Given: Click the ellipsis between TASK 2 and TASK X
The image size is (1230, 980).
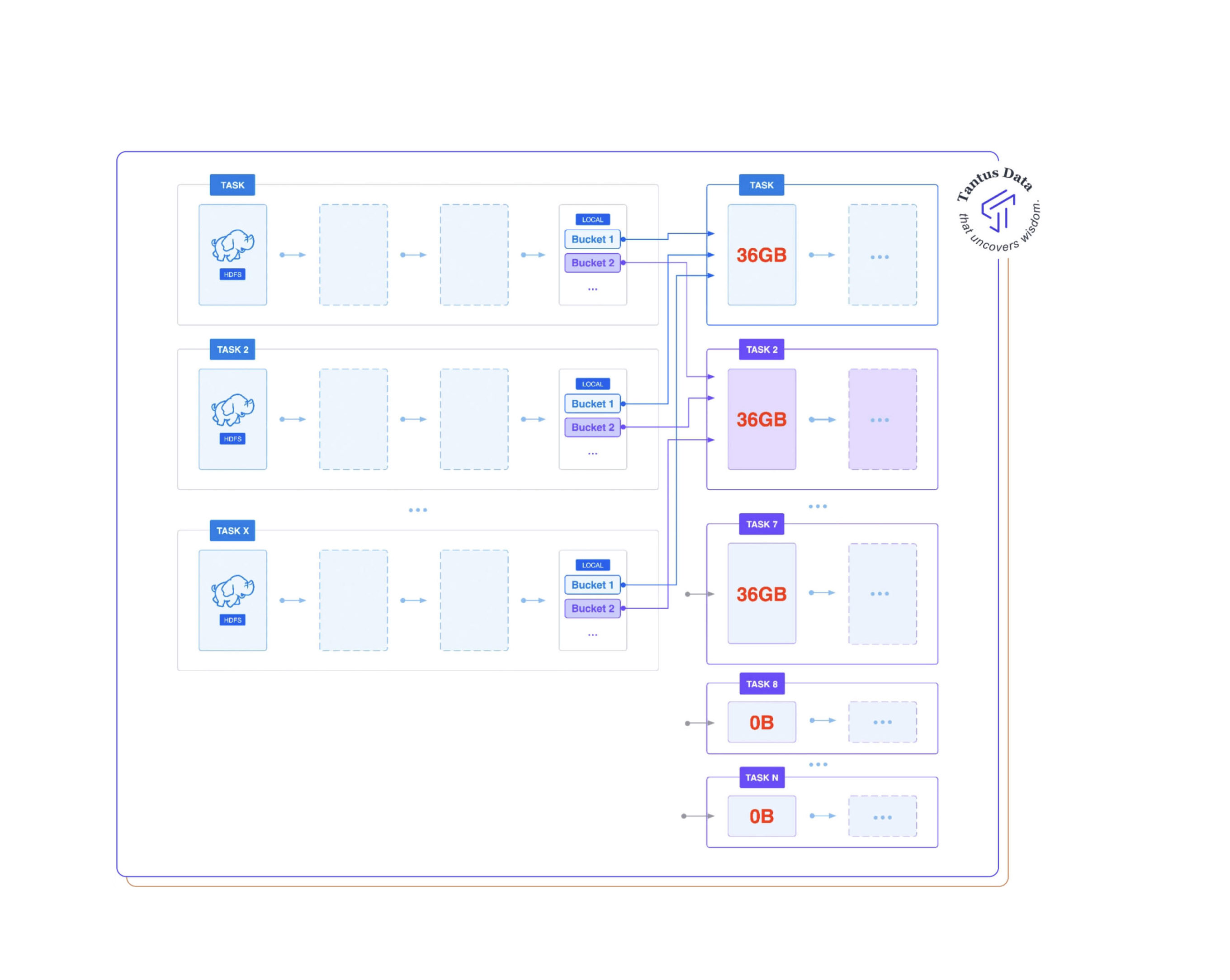Looking at the screenshot, I should pos(417,509).
